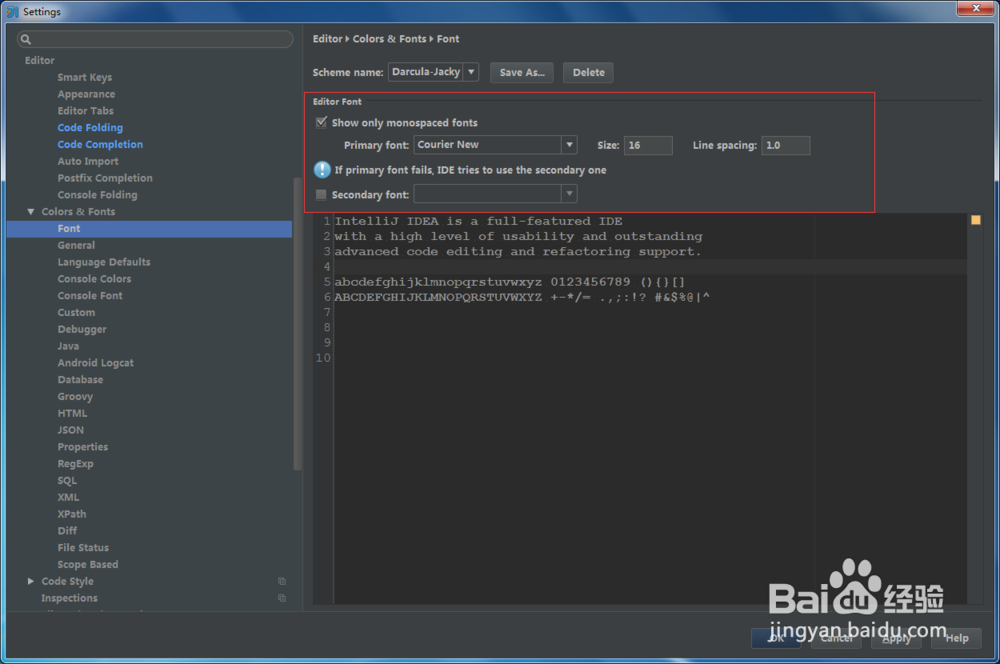This screenshot has height=664, width=1000.
Task: Click the Editor breadcrumb segment
Action: 327,39
